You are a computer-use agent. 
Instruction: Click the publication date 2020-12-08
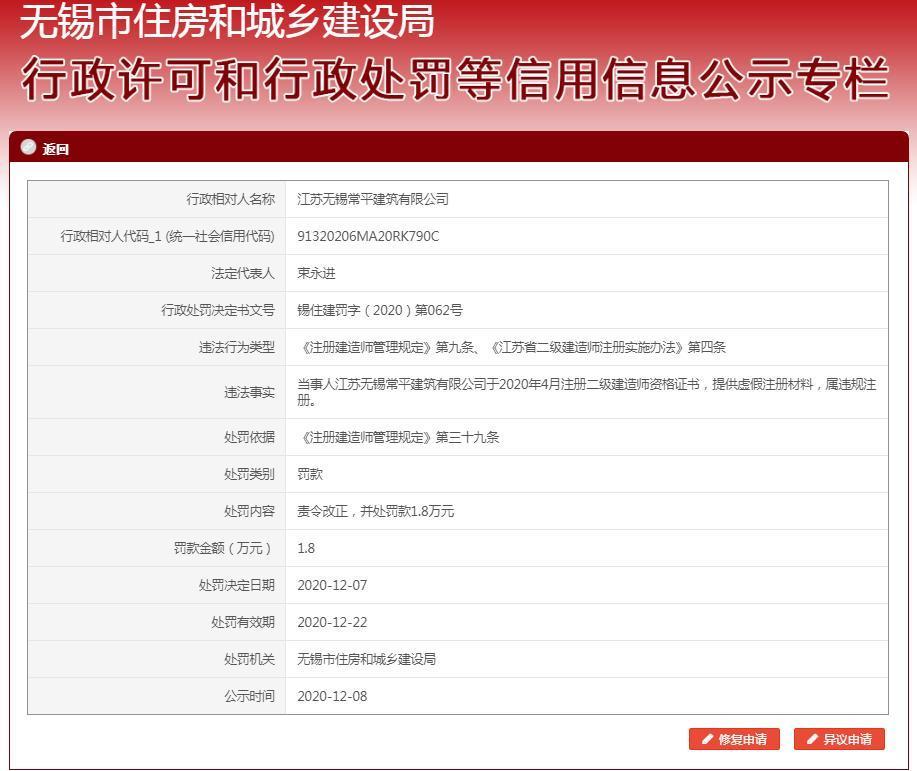coord(332,696)
